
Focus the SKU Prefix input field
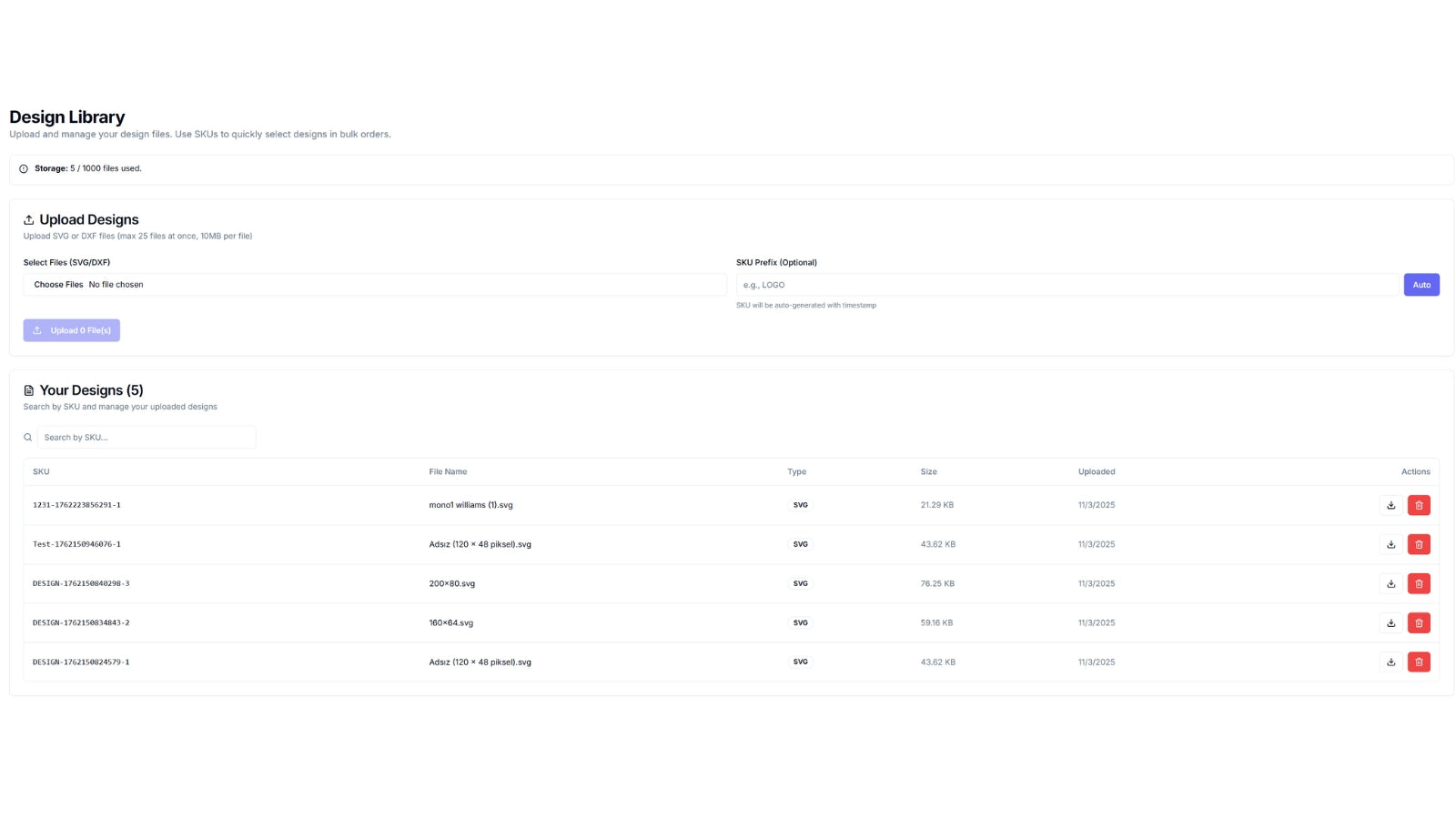point(1067,285)
